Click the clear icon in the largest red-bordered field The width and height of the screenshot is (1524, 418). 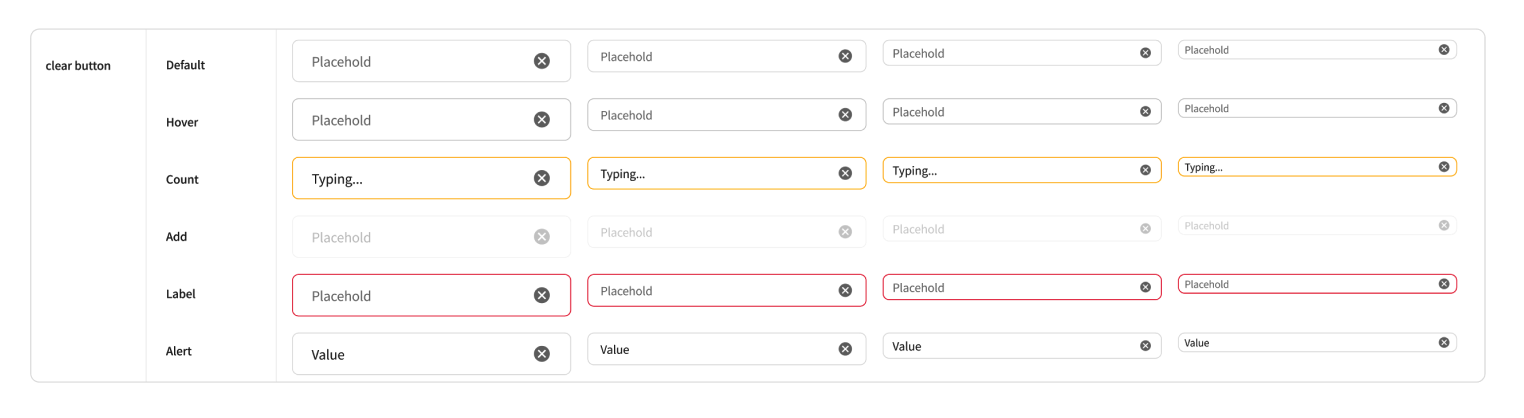point(542,295)
